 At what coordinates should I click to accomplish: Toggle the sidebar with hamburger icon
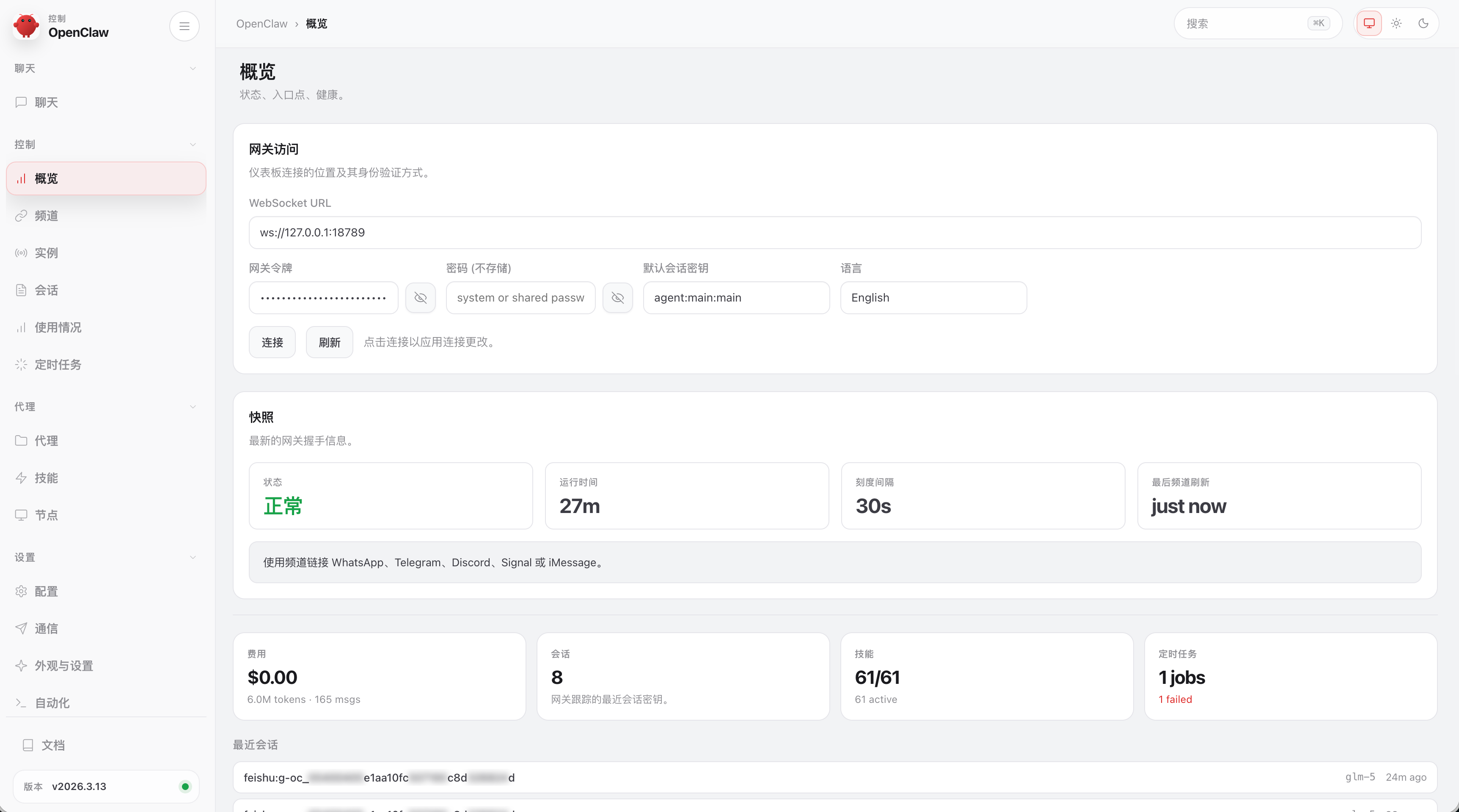[x=184, y=26]
